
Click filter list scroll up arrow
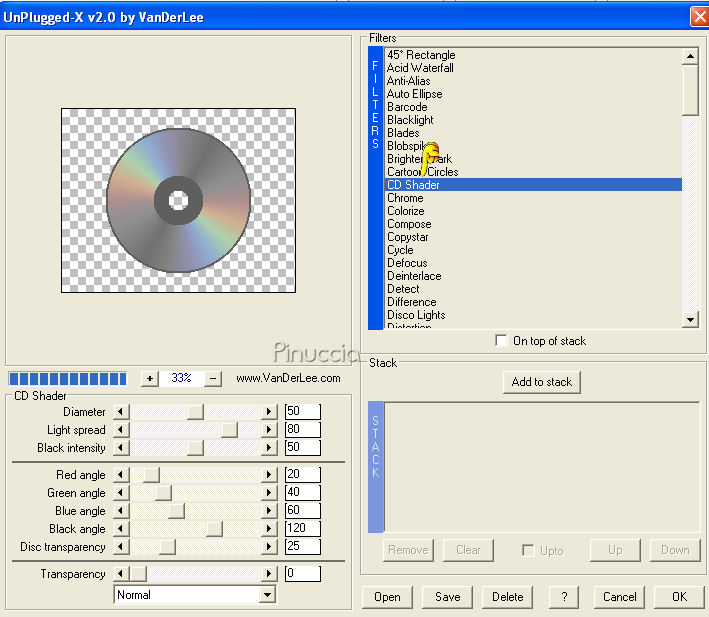coord(690,57)
